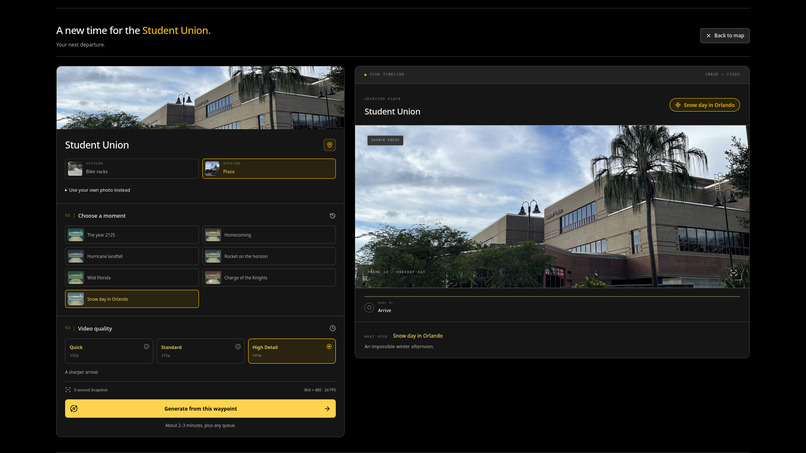
Task: Click the Arrive step circle icon
Action: pos(369,307)
